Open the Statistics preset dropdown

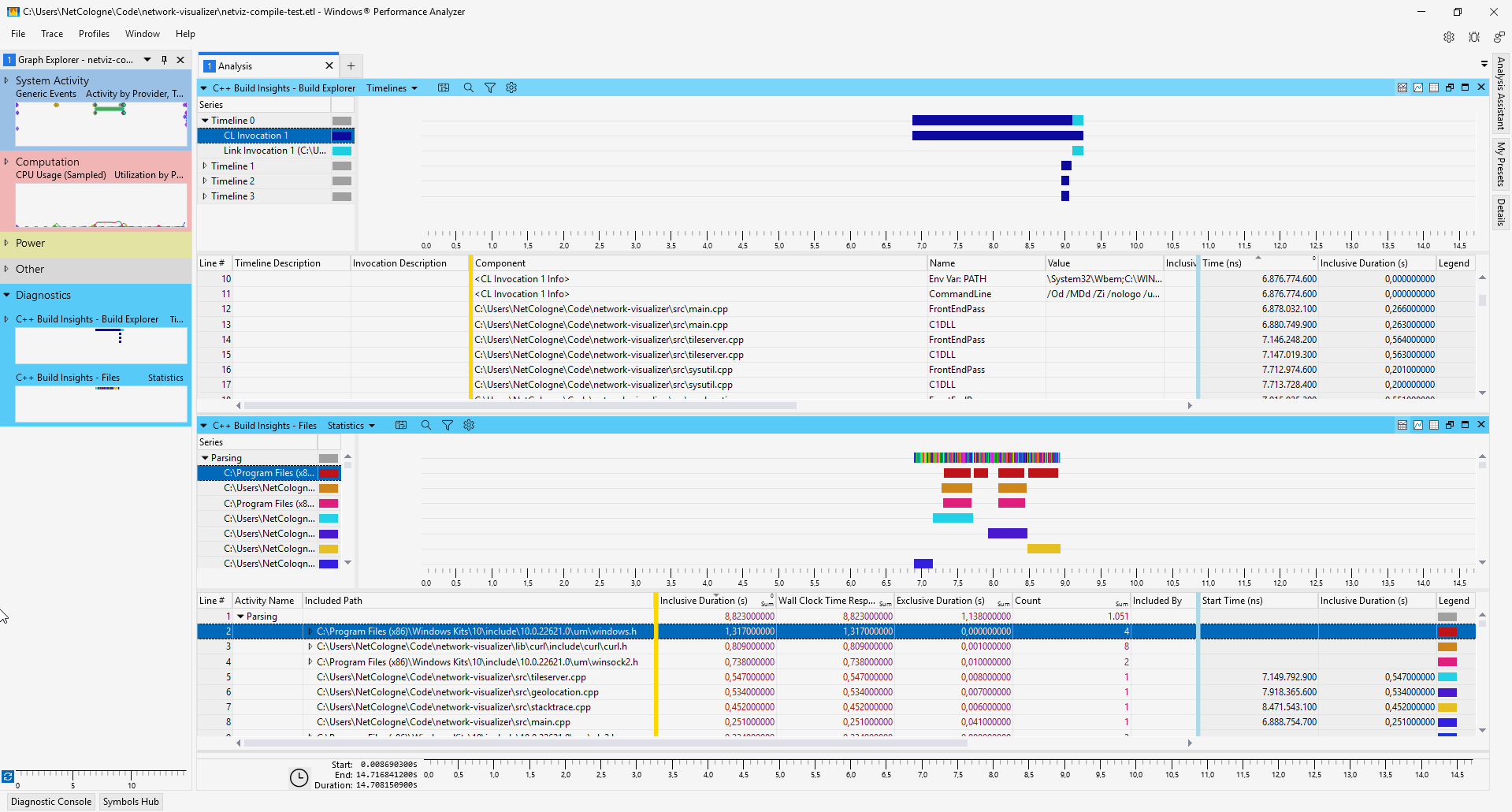351,426
